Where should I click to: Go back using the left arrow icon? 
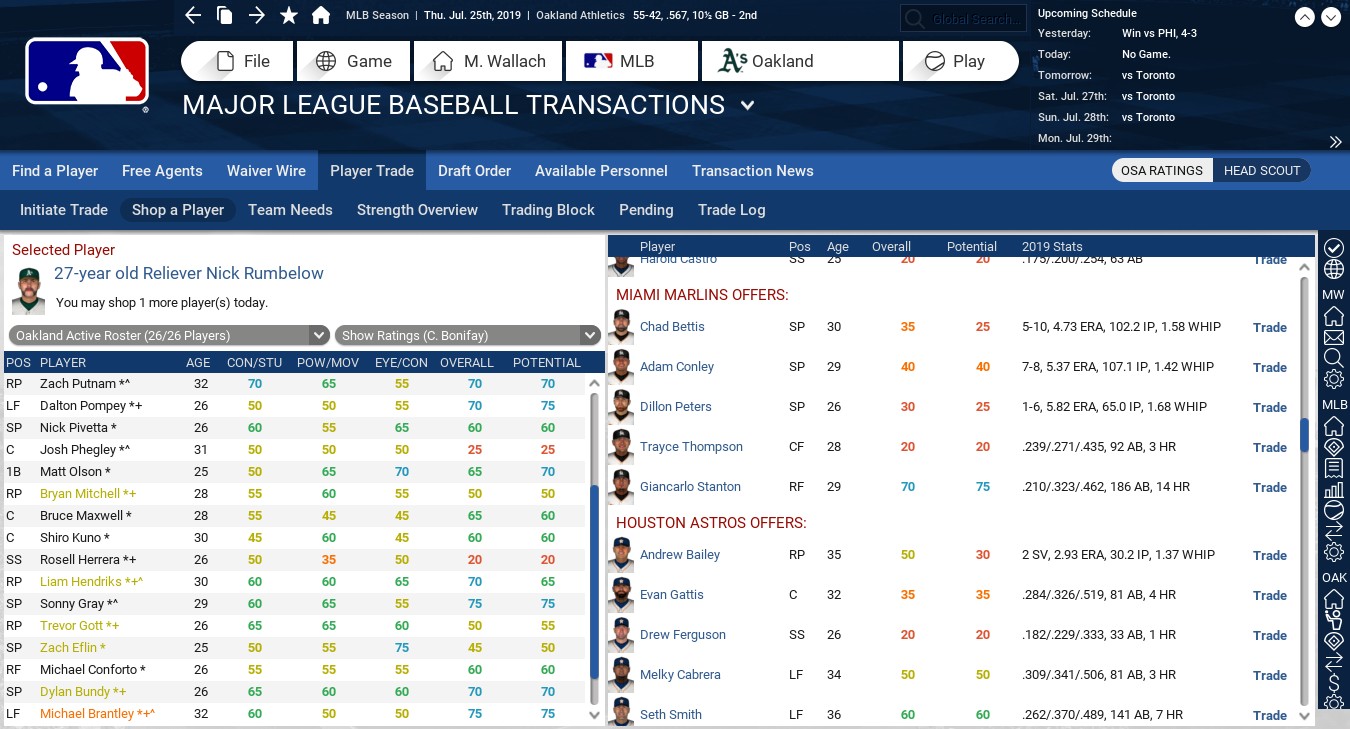click(194, 15)
